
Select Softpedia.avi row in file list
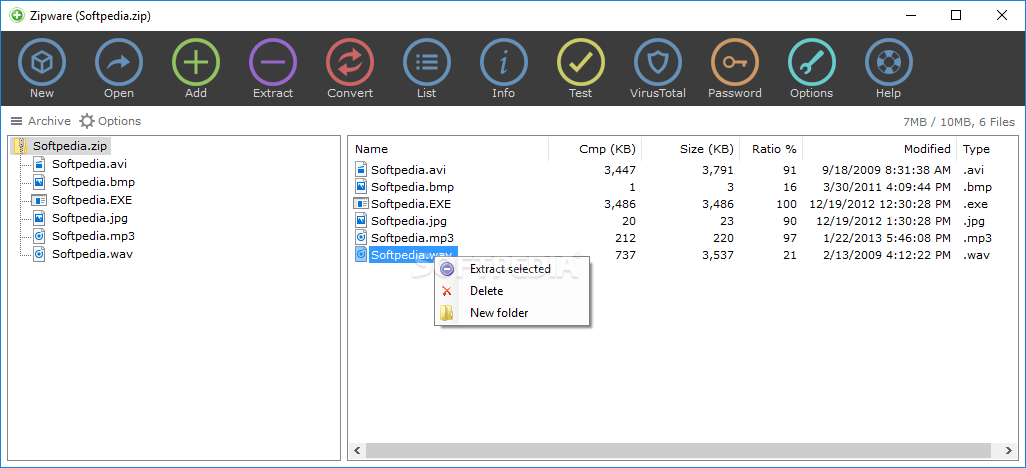[684, 170]
